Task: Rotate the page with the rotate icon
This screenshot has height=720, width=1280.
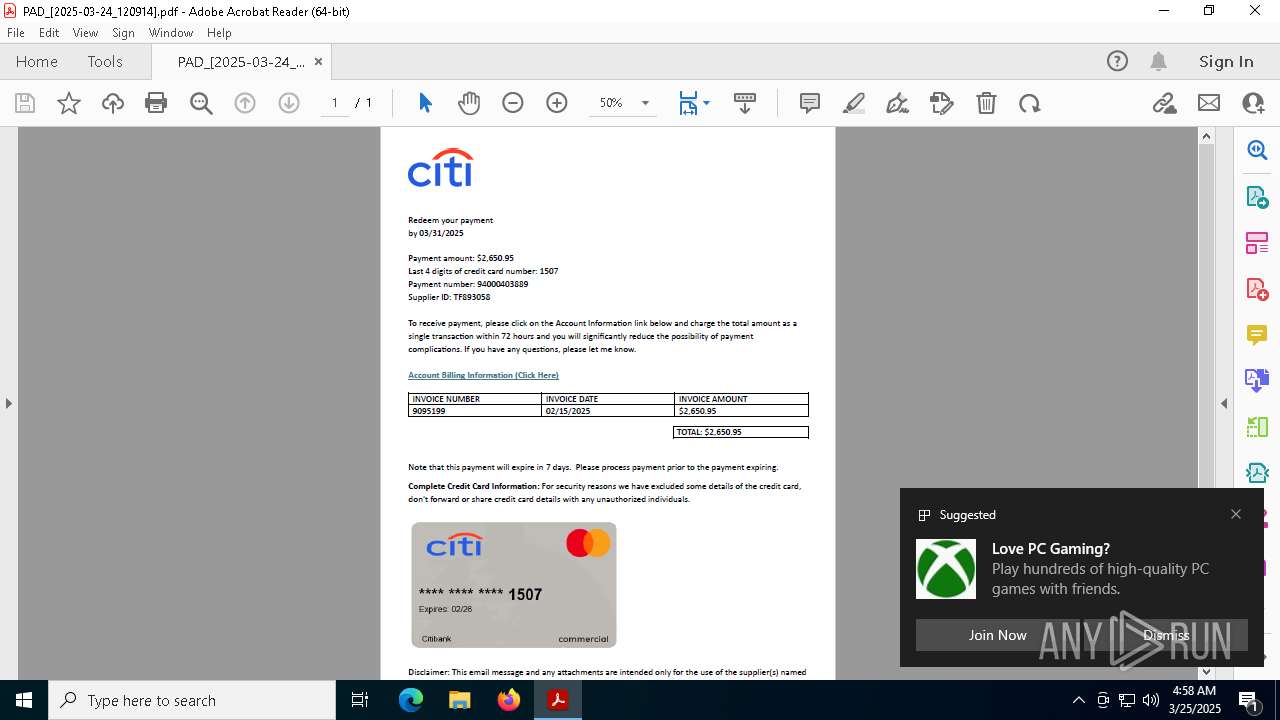Action: tap(1030, 103)
